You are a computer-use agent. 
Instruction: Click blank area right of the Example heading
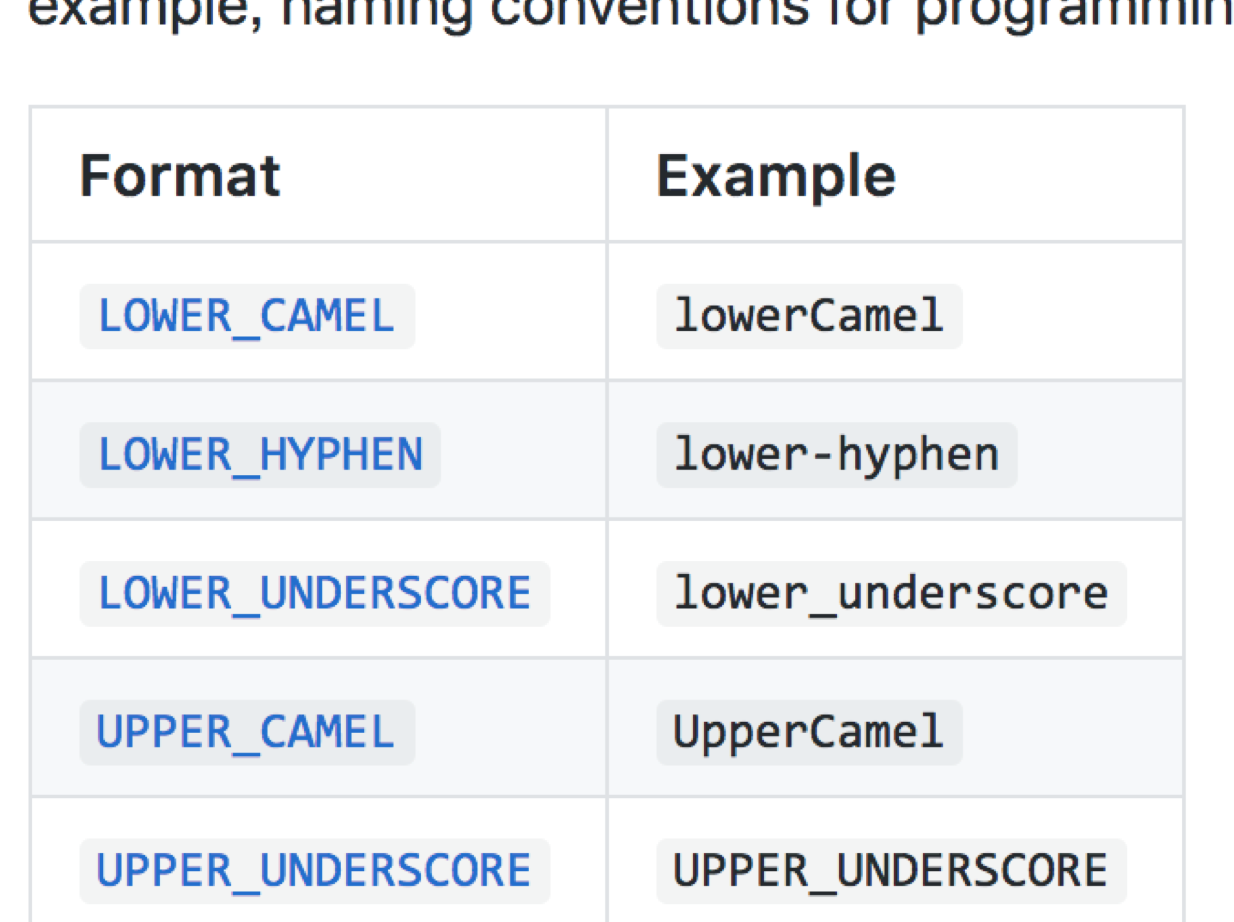[1040, 176]
